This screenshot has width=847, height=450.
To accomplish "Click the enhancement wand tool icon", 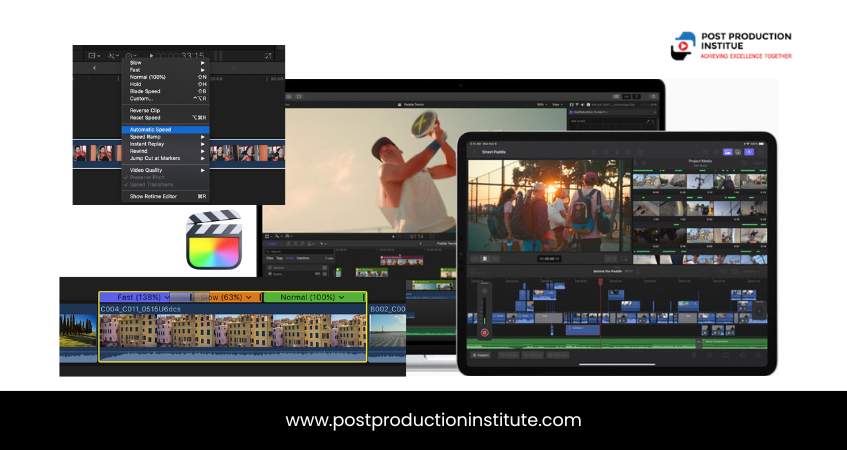I will coord(113,55).
